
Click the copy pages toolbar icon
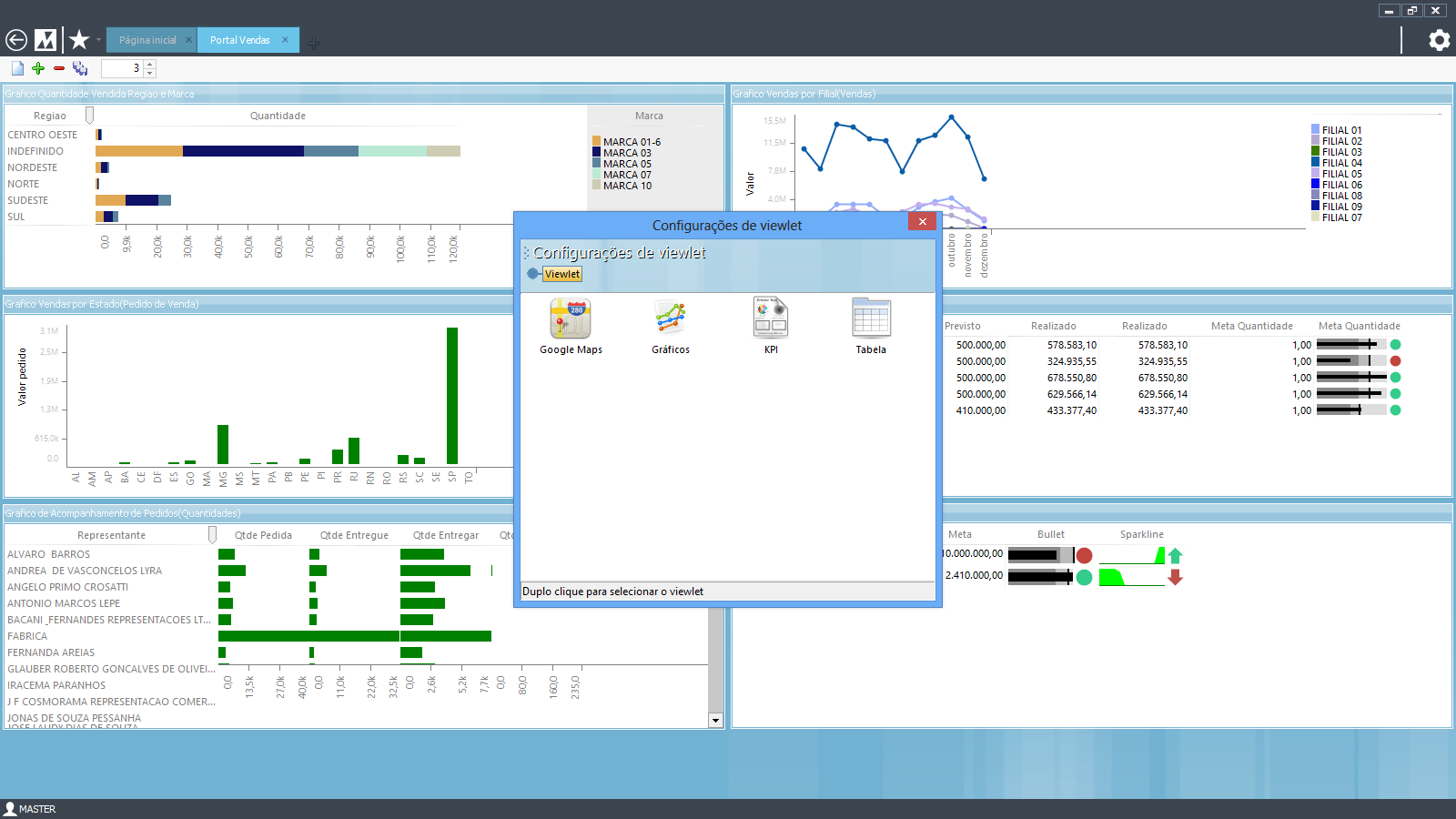80,68
